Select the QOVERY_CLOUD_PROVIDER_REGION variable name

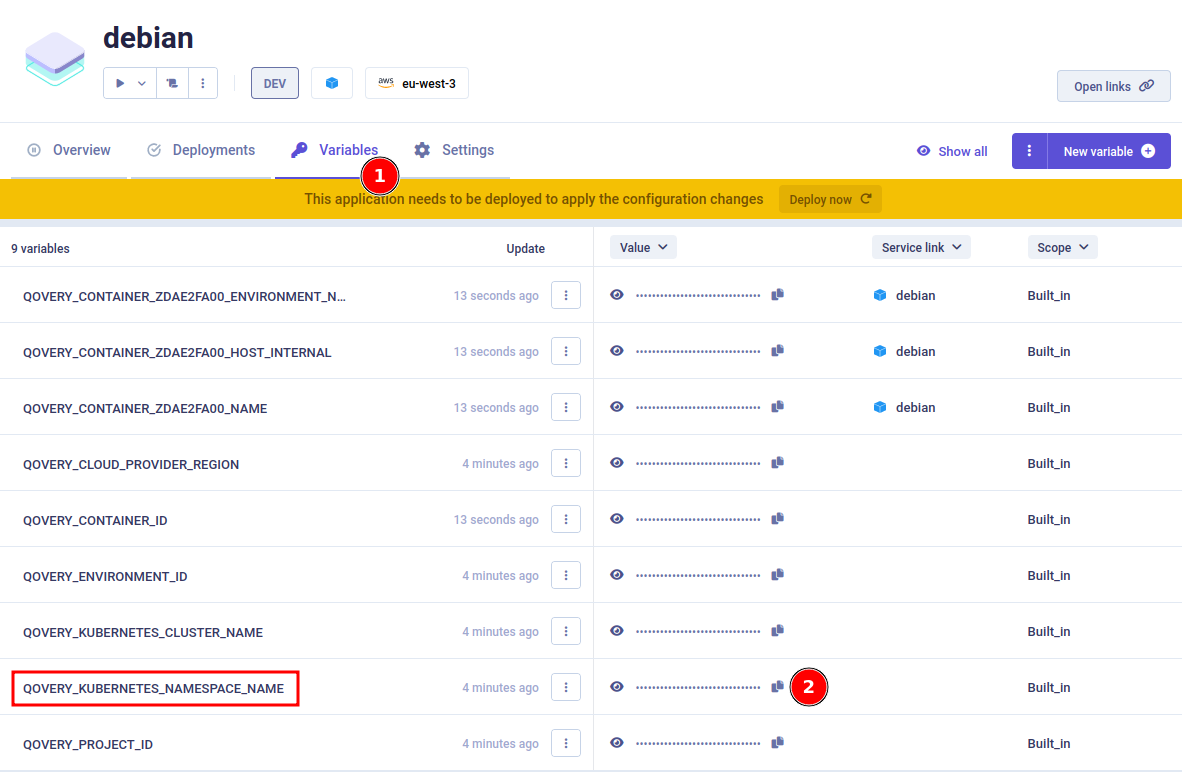[x=131, y=465]
